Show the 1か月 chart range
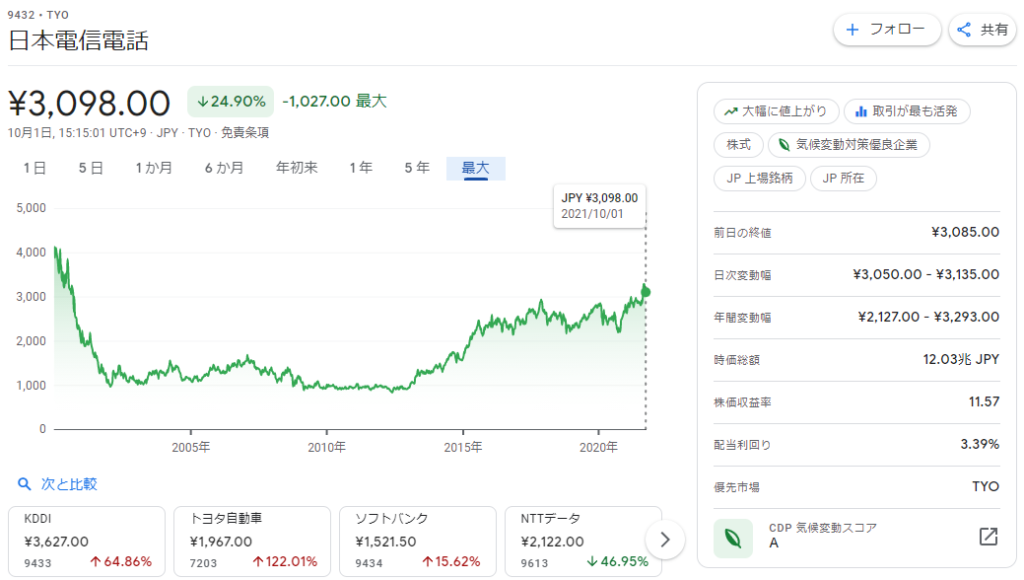 tap(154, 168)
